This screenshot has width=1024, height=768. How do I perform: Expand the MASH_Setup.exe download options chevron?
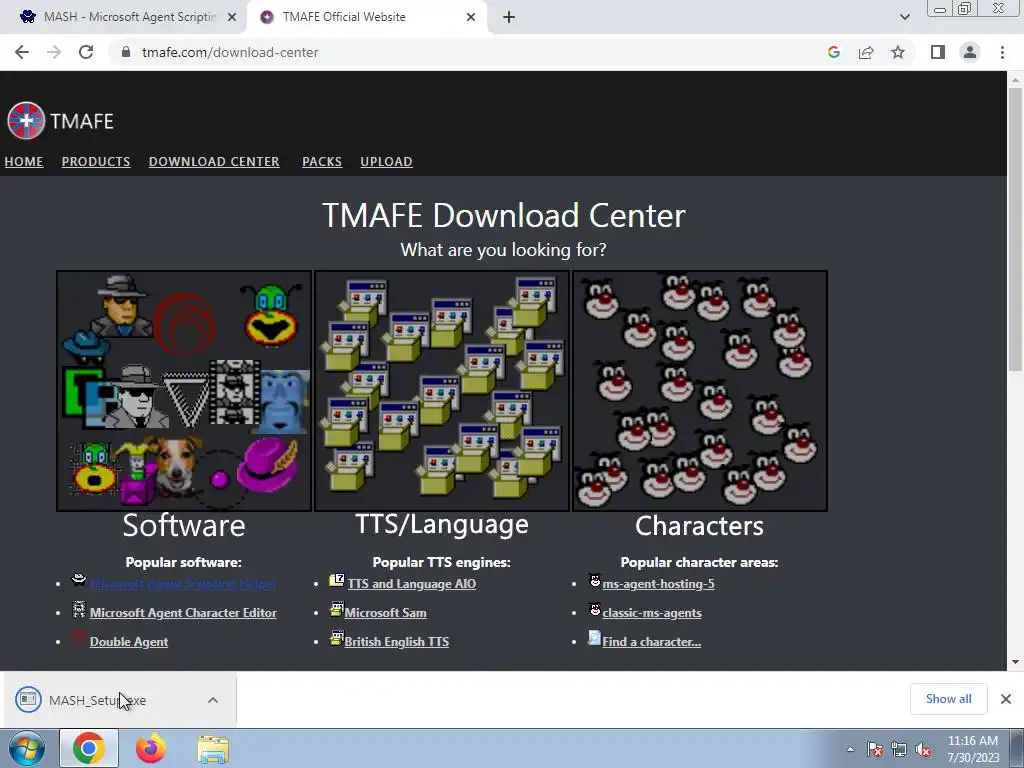[213, 700]
